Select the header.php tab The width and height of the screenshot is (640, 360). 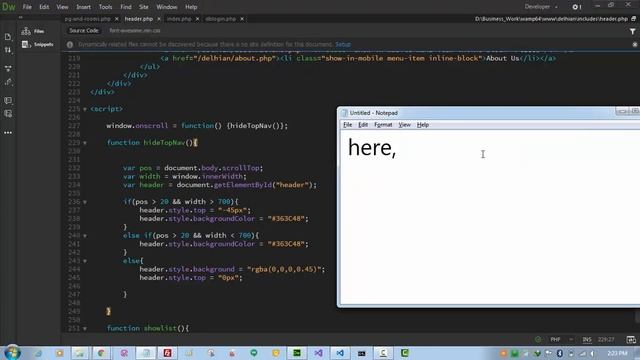(x=139, y=19)
